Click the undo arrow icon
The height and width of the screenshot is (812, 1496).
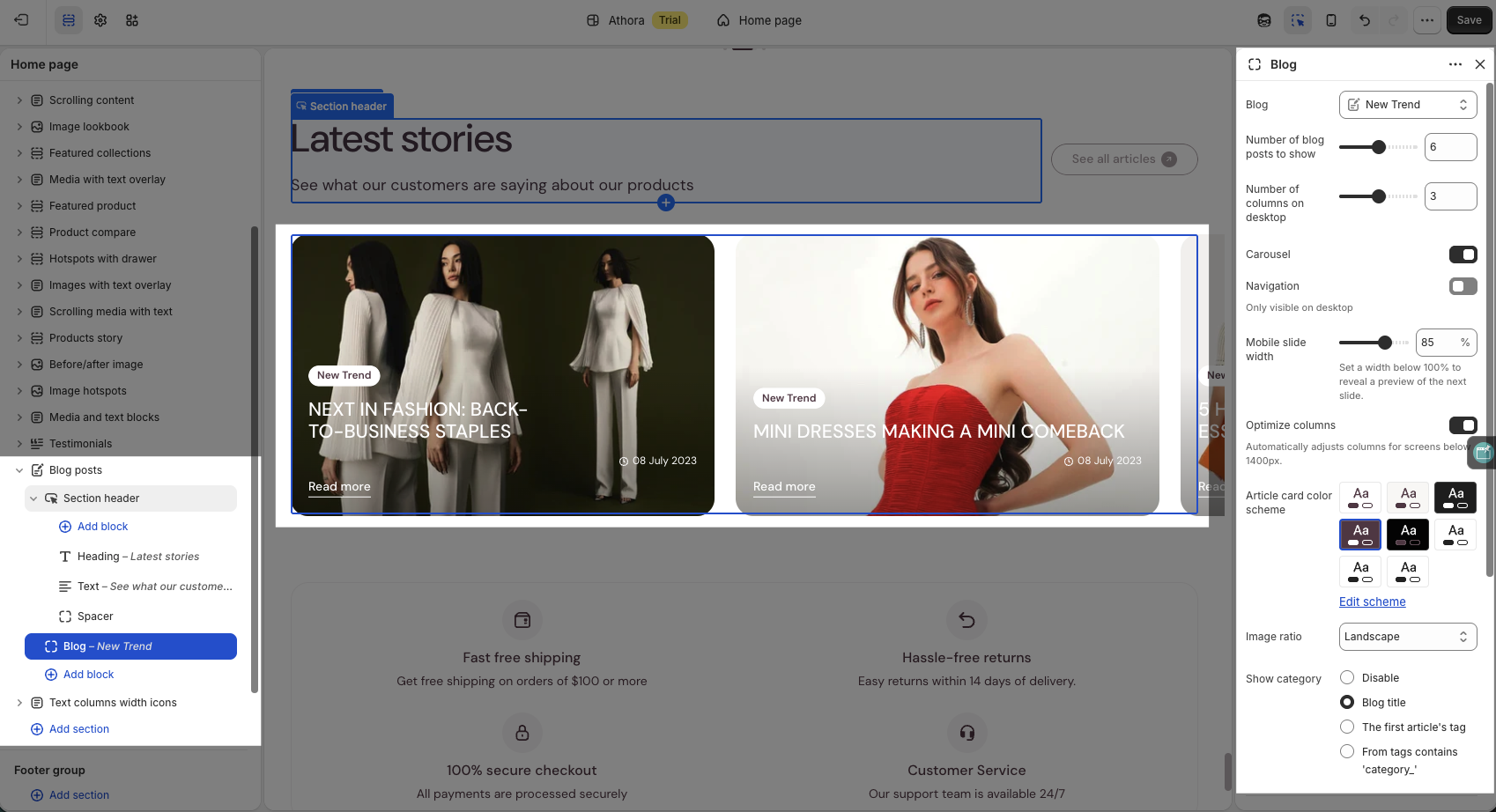point(1365,20)
